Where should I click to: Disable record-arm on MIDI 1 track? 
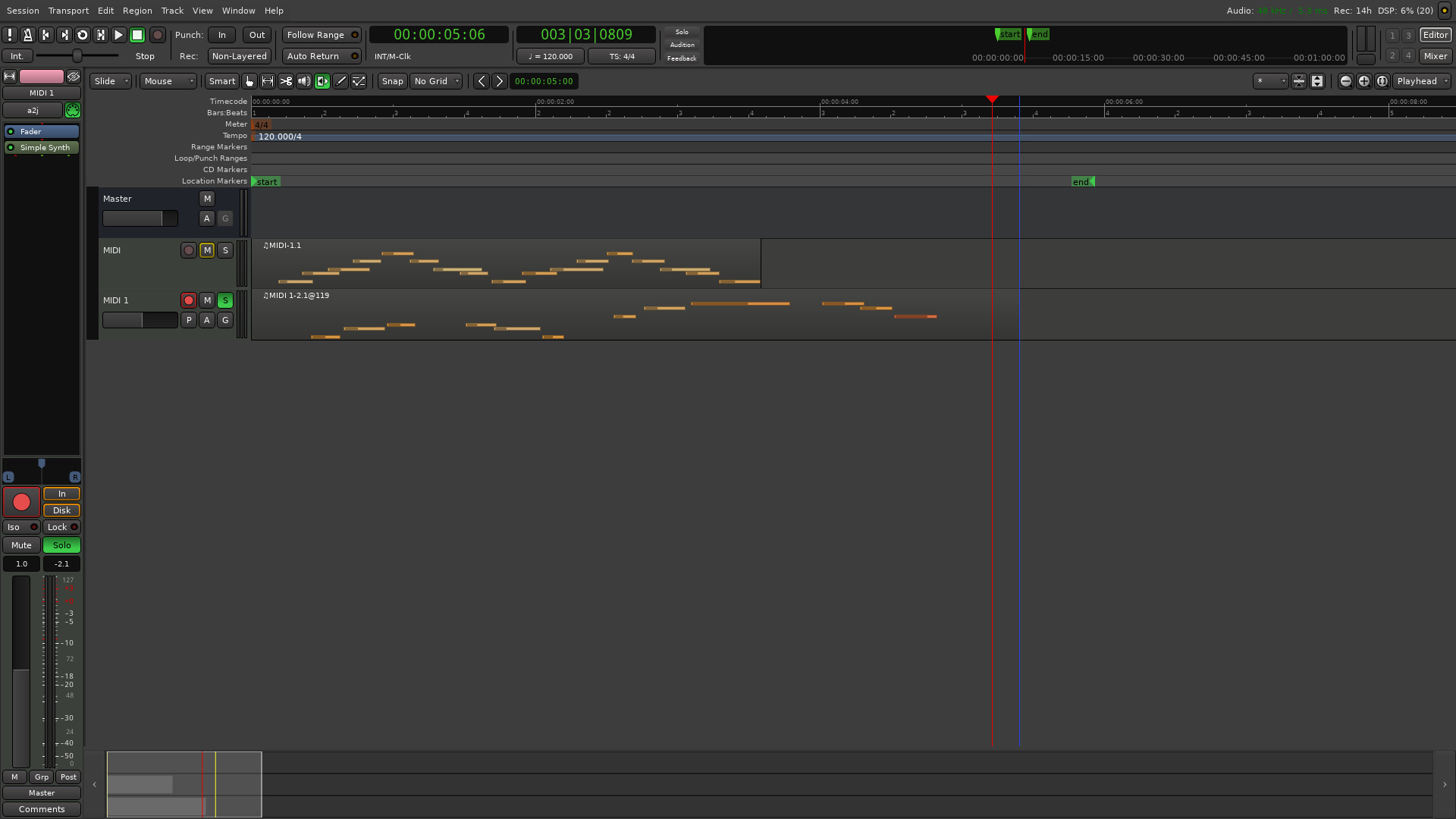pos(189,300)
